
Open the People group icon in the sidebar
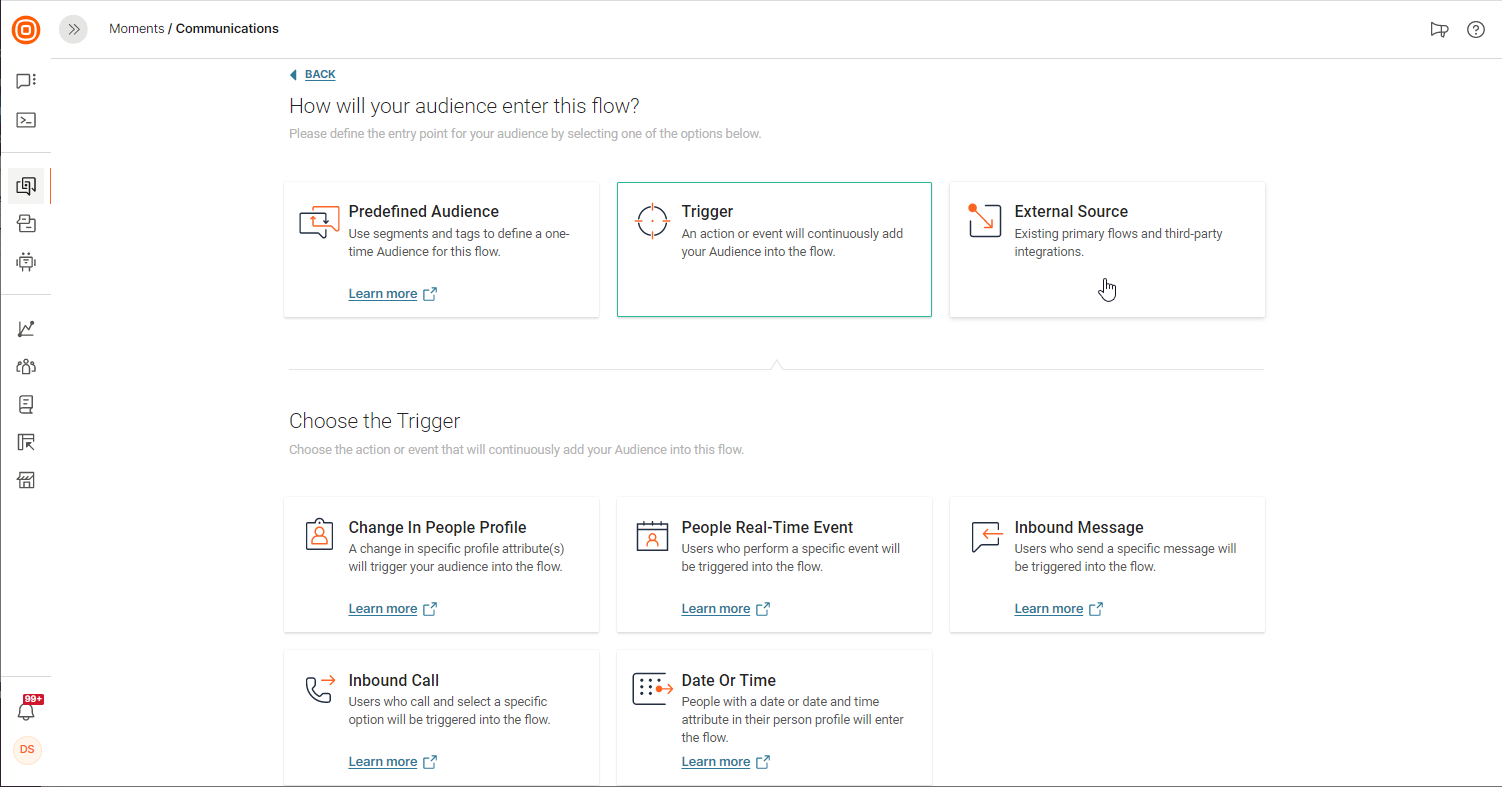click(26, 366)
